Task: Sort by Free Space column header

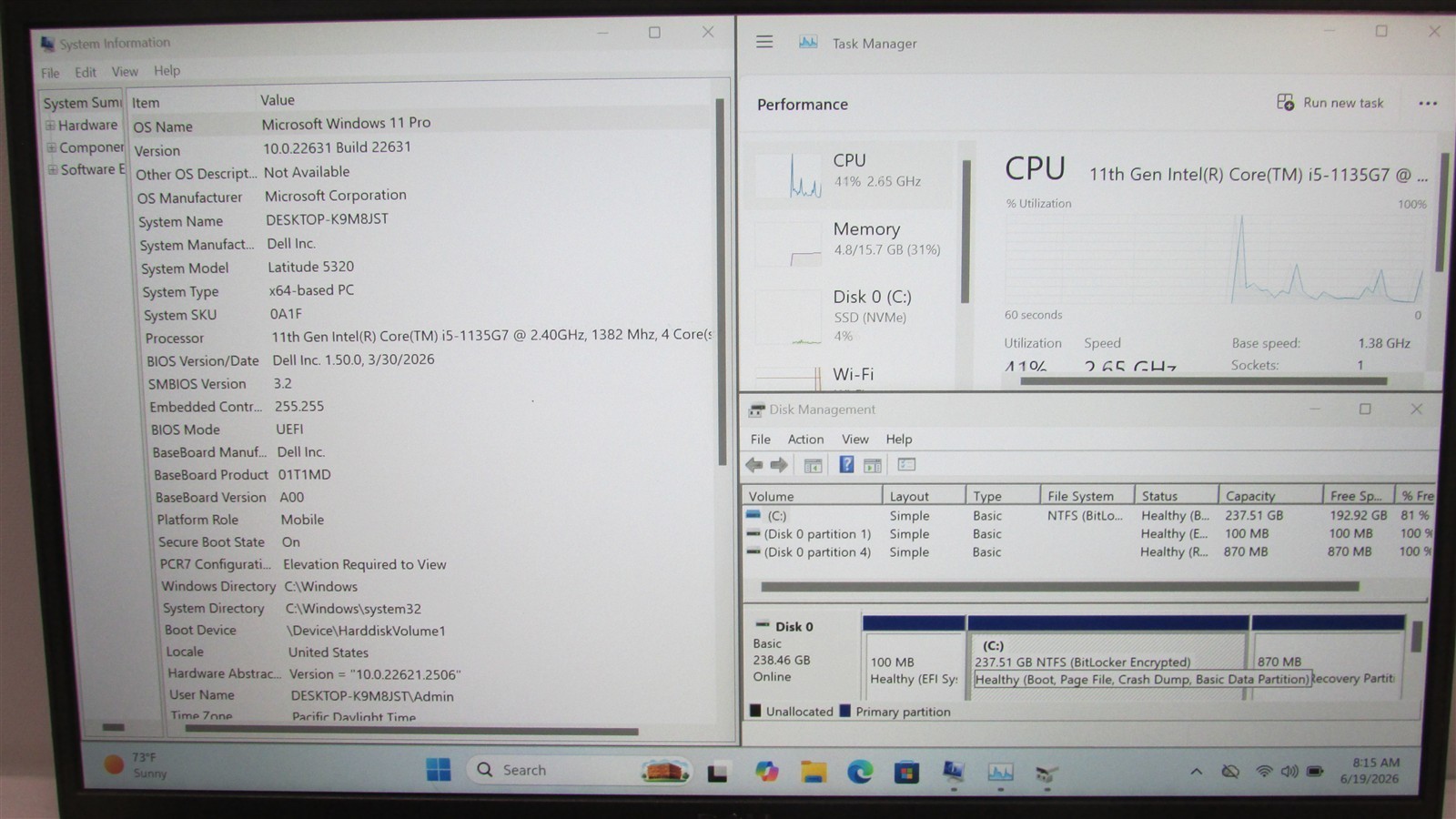Action: coord(1359,496)
